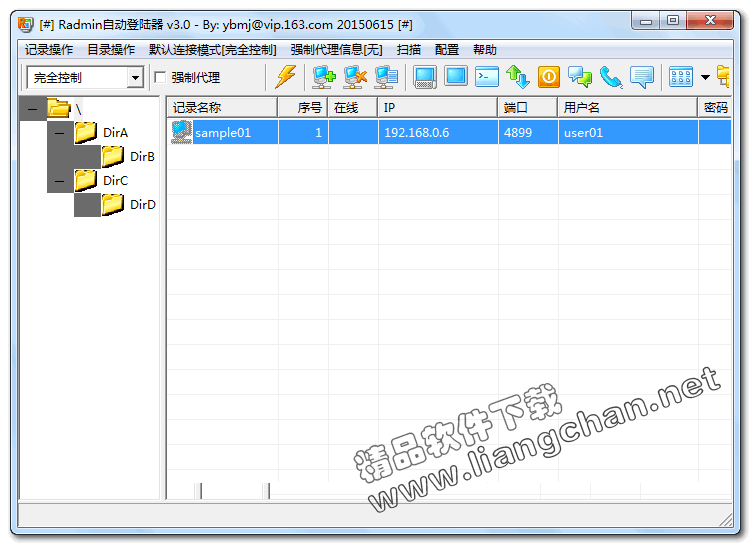Open the 扫描 menu
This screenshot has height=546, width=752.
(409, 49)
